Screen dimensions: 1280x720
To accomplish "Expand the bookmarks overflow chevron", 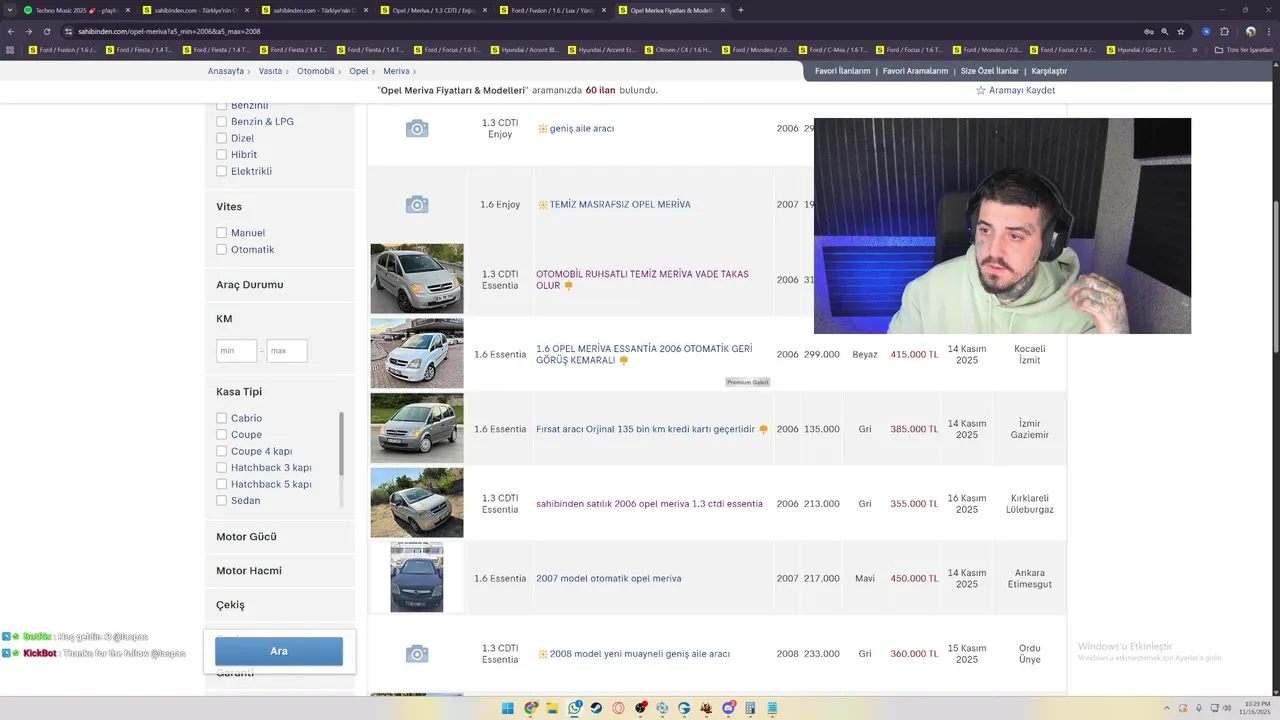I will [x=1194, y=50].
